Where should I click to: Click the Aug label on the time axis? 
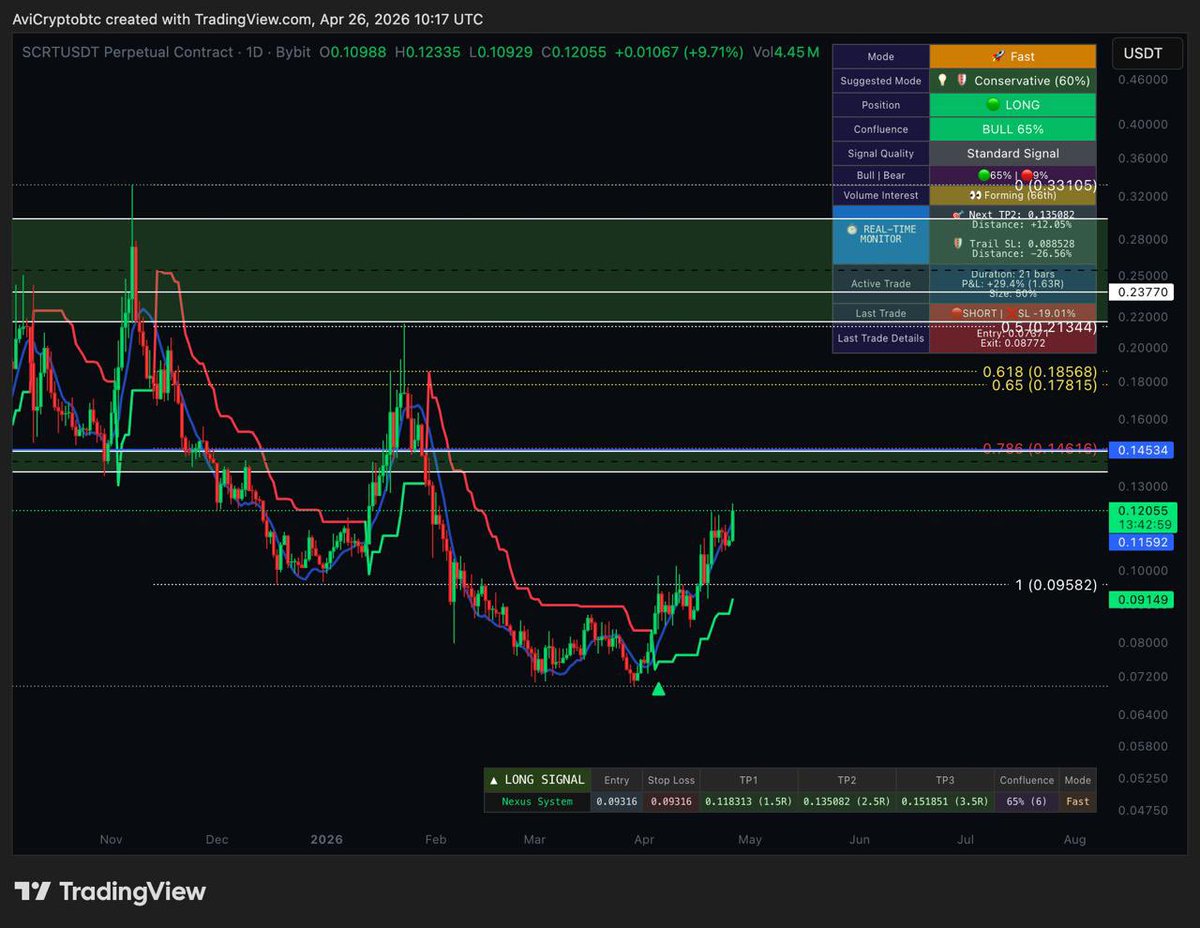click(x=1074, y=840)
